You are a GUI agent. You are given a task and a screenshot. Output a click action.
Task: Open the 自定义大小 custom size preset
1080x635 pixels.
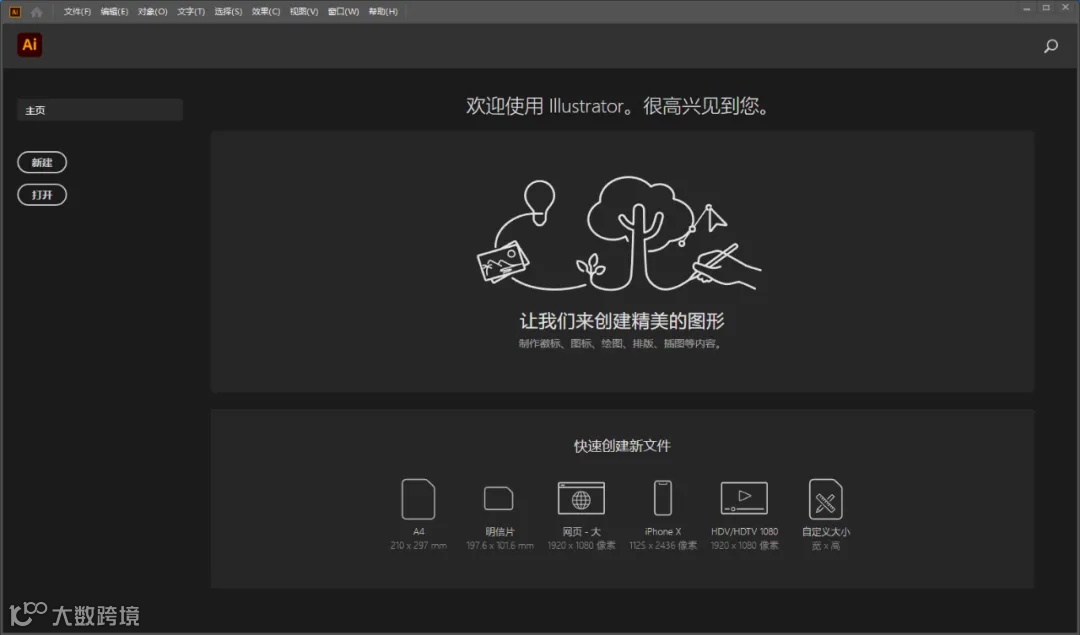point(825,499)
